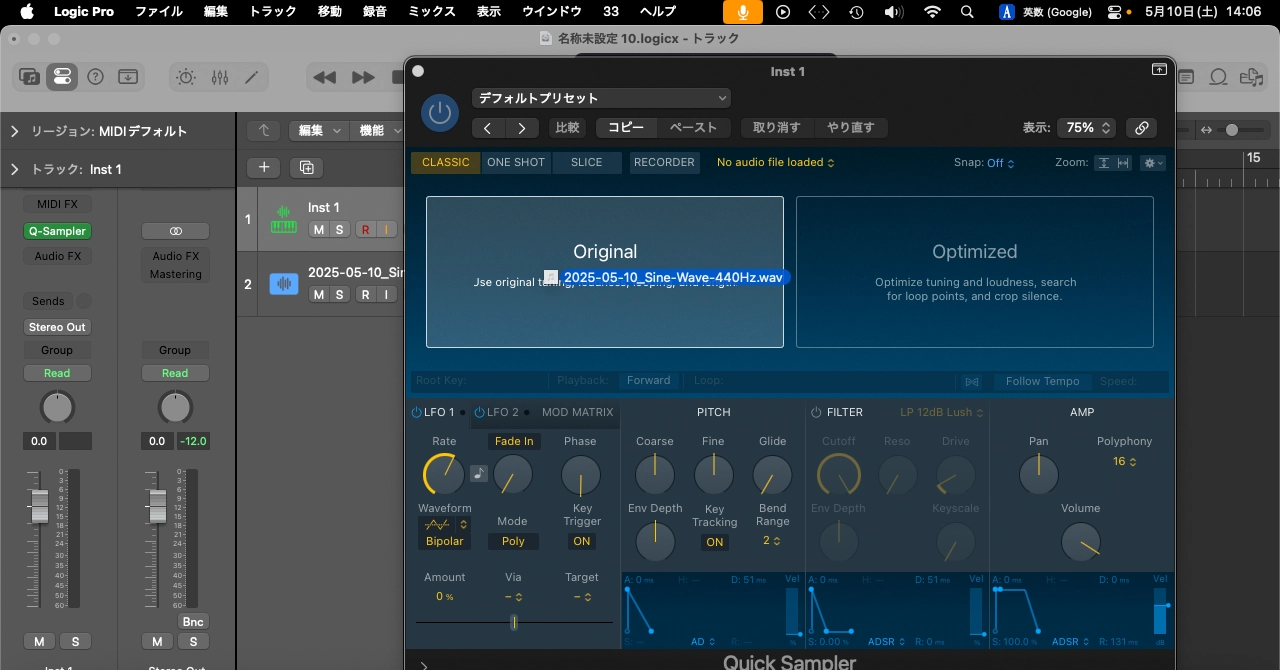Open the MOD MATRIX tab

(x=578, y=412)
